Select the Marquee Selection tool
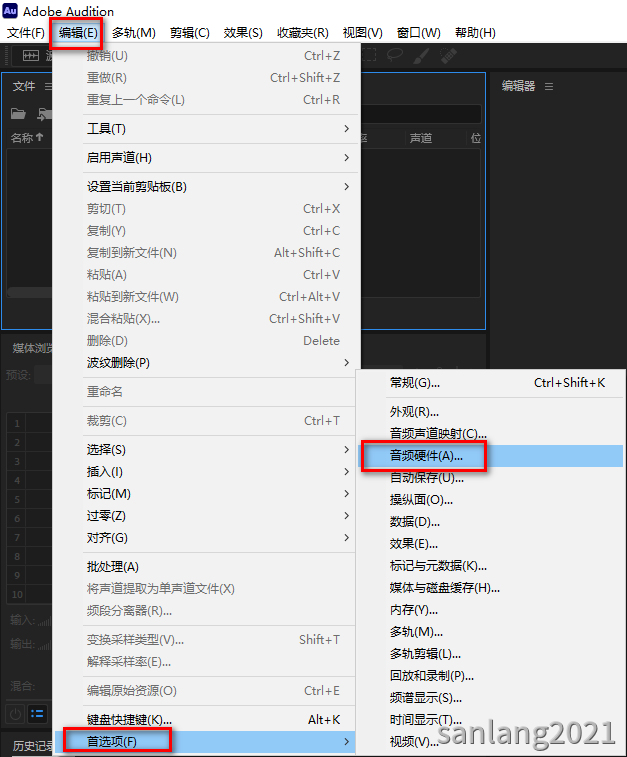The height and width of the screenshot is (757, 627). click(369, 55)
